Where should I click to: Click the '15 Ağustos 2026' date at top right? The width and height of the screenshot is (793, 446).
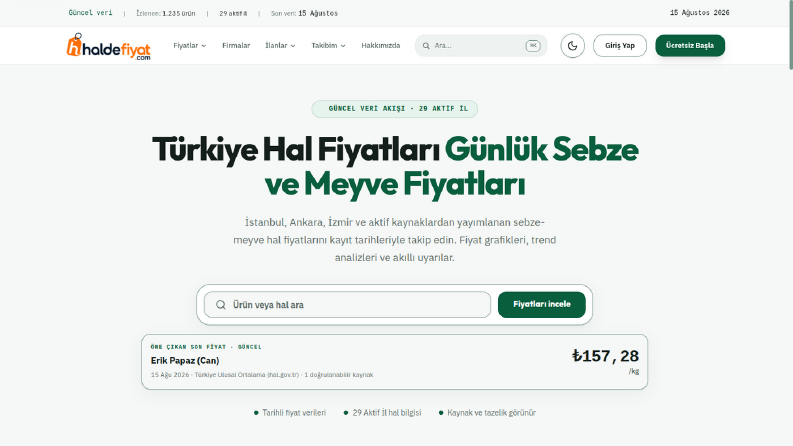[x=699, y=13]
